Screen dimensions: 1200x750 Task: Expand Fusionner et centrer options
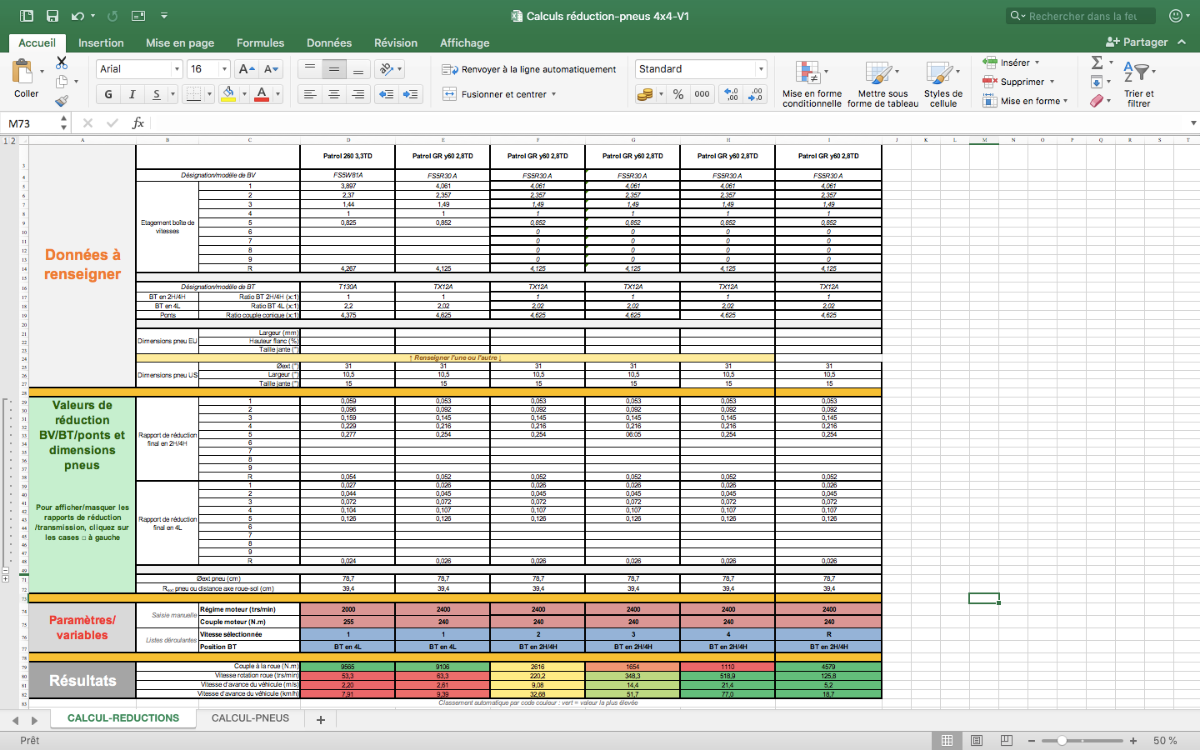[x=553, y=94]
